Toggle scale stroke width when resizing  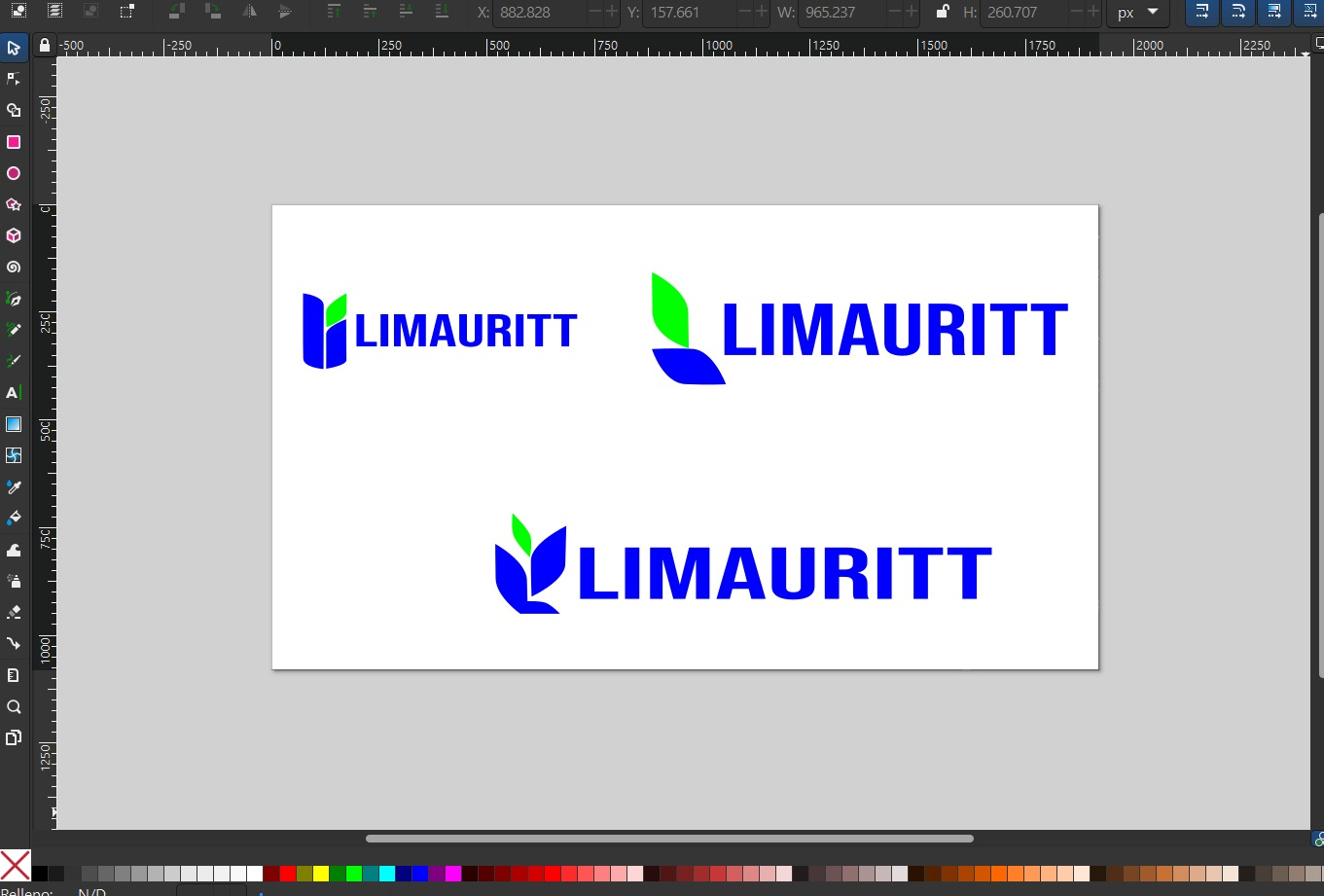click(1201, 13)
